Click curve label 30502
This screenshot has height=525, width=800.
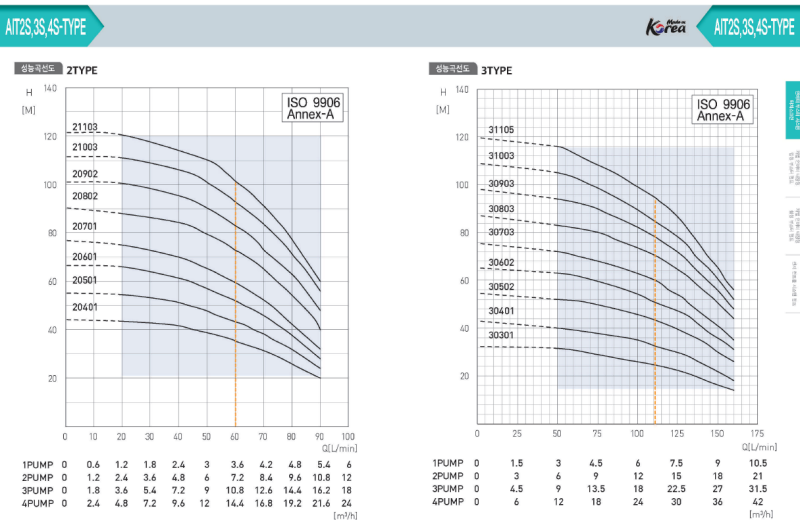tap(501, 287)
